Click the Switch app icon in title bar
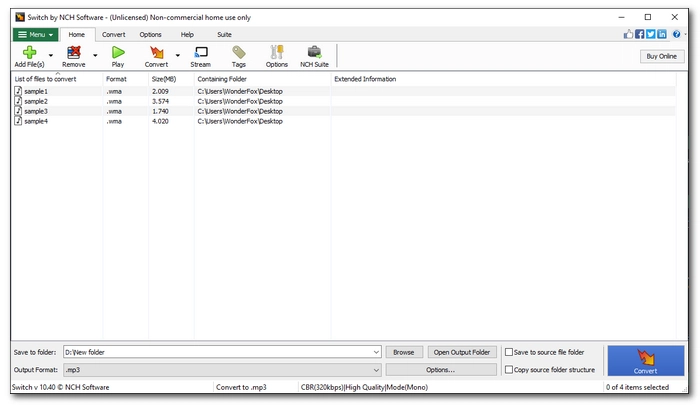The width and height of the screenshot is (700, 405). (x=20, y=17)
